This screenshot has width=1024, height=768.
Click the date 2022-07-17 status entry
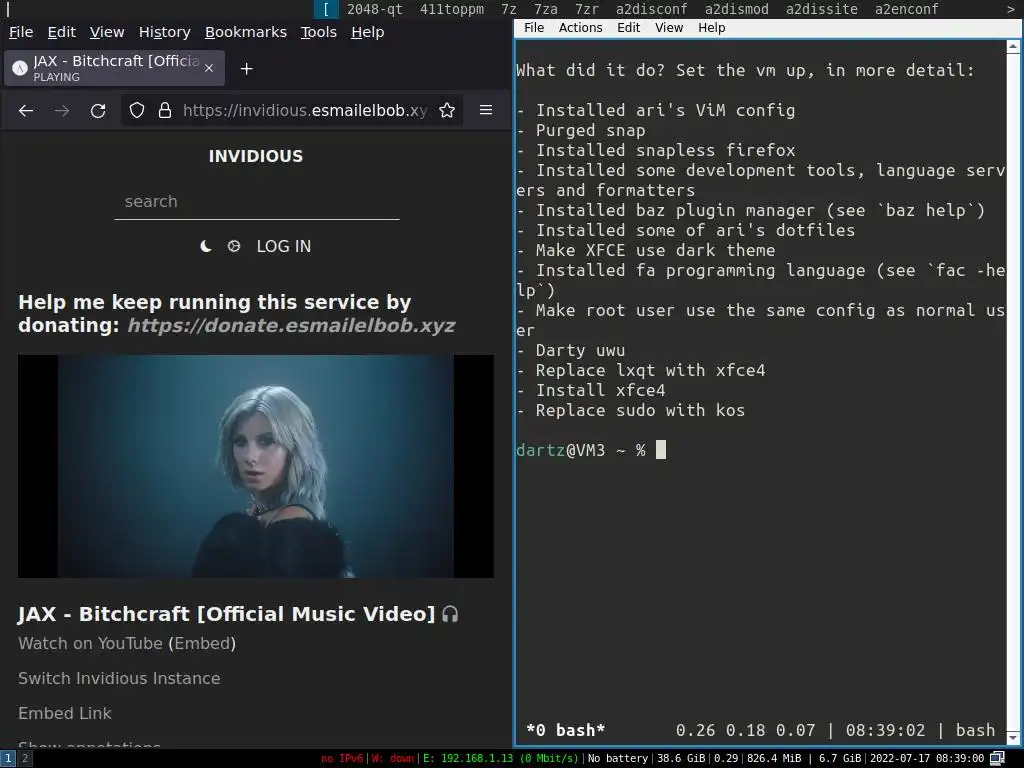pyautogui.click(x=927, y=758)
